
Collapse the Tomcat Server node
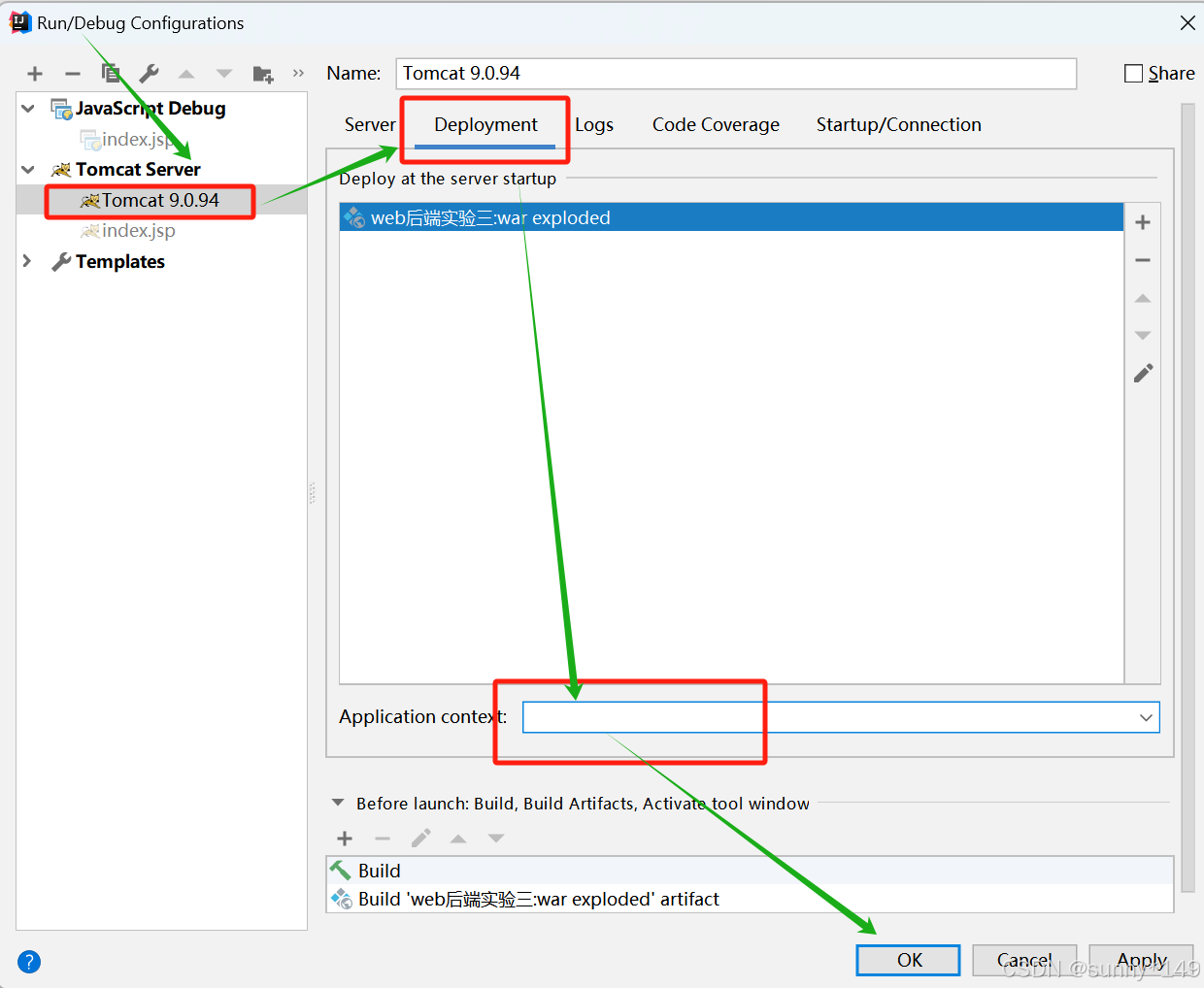click(28, 170)
